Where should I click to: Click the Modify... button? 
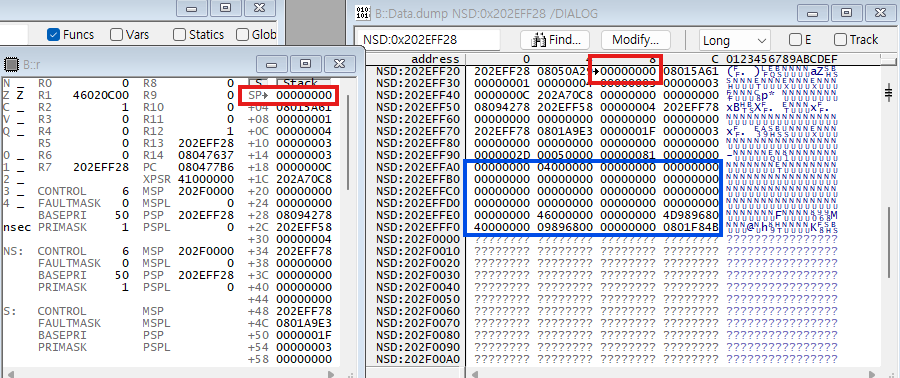pos(635,40)
